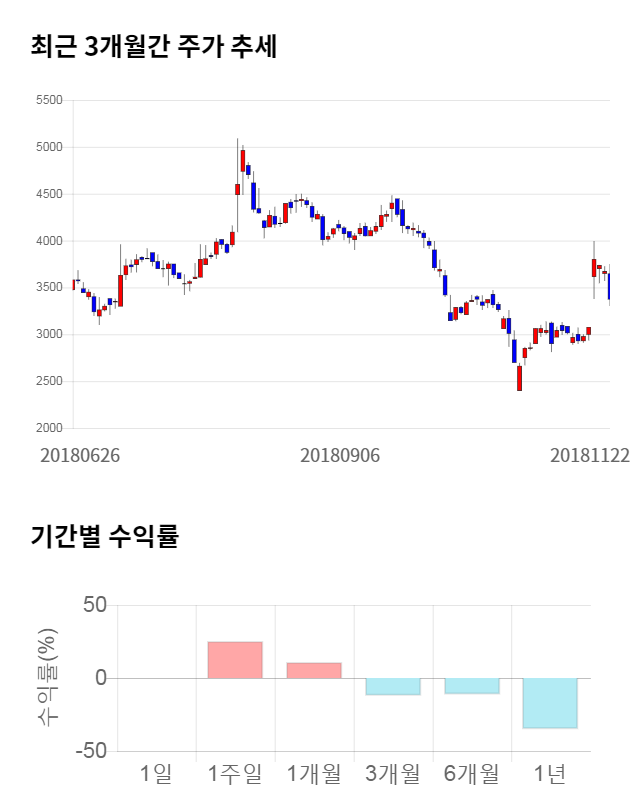
Task: Click the 20181122 date label
Action: tap(590, 455)
